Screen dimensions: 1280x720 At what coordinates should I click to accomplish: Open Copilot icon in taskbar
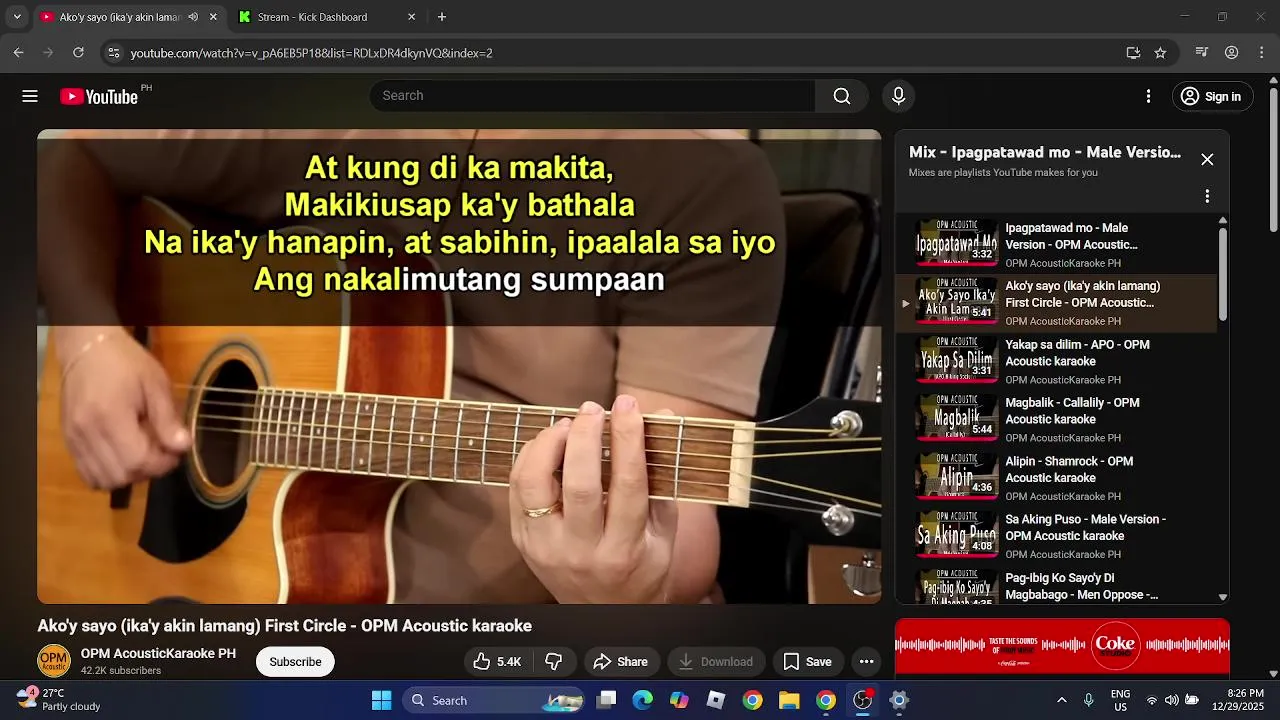pos(679,700)
